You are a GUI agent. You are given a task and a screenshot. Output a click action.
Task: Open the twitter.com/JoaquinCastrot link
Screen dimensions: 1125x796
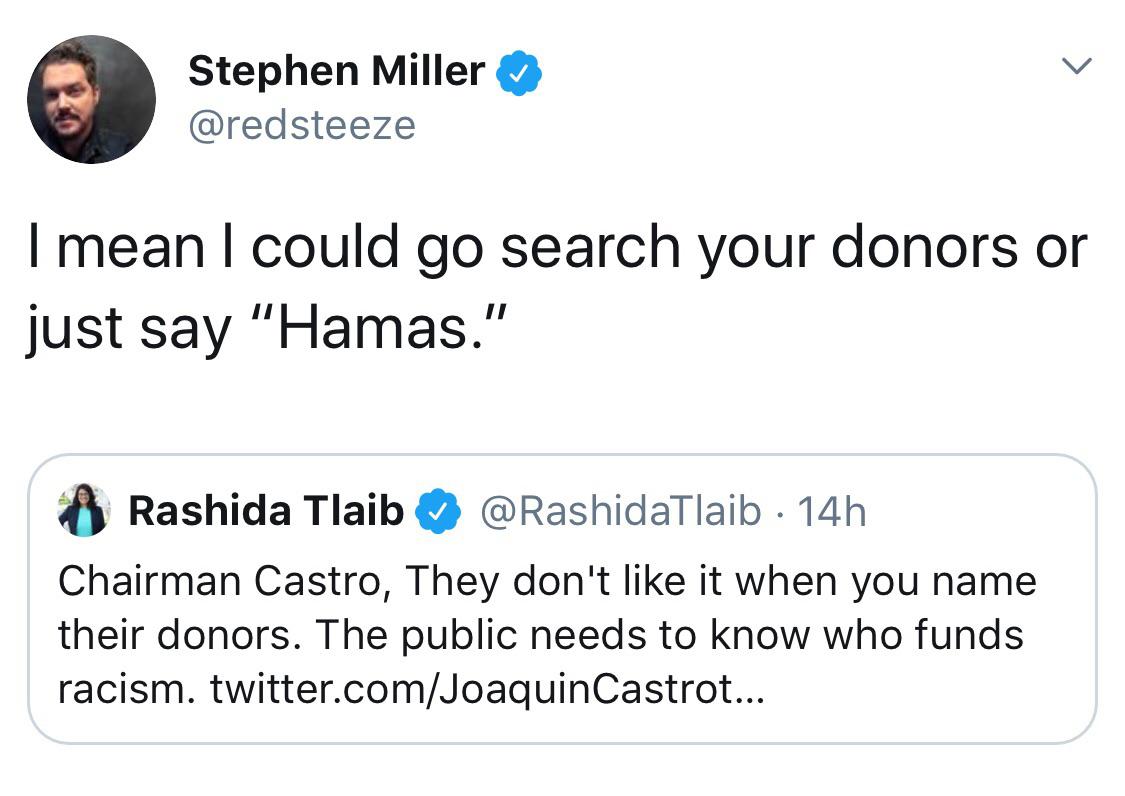pos(487,689)
